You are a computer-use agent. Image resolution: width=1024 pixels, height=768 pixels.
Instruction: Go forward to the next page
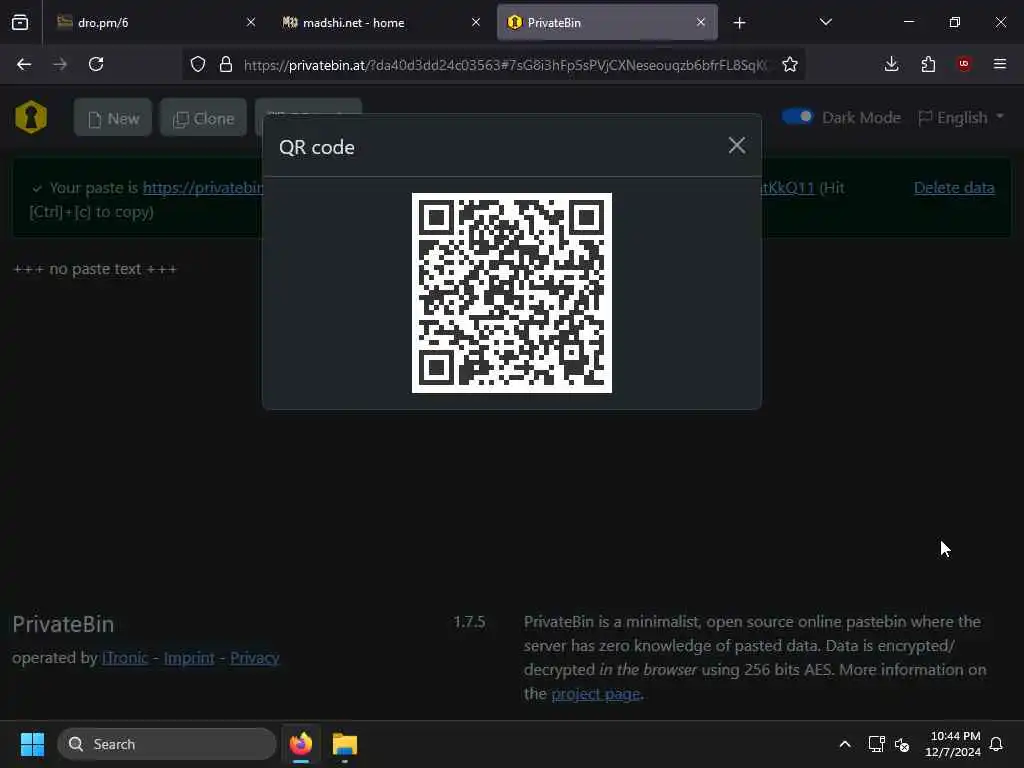(60, 64)
